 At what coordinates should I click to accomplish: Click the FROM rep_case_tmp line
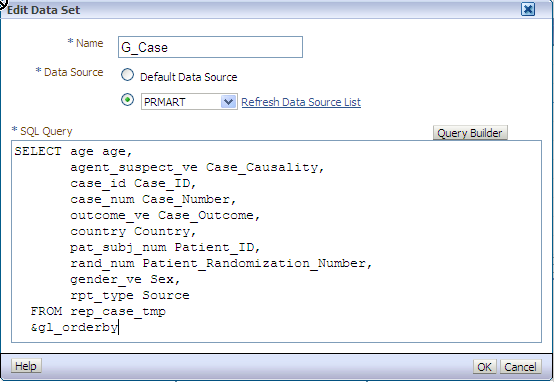(x=98, y=311)
